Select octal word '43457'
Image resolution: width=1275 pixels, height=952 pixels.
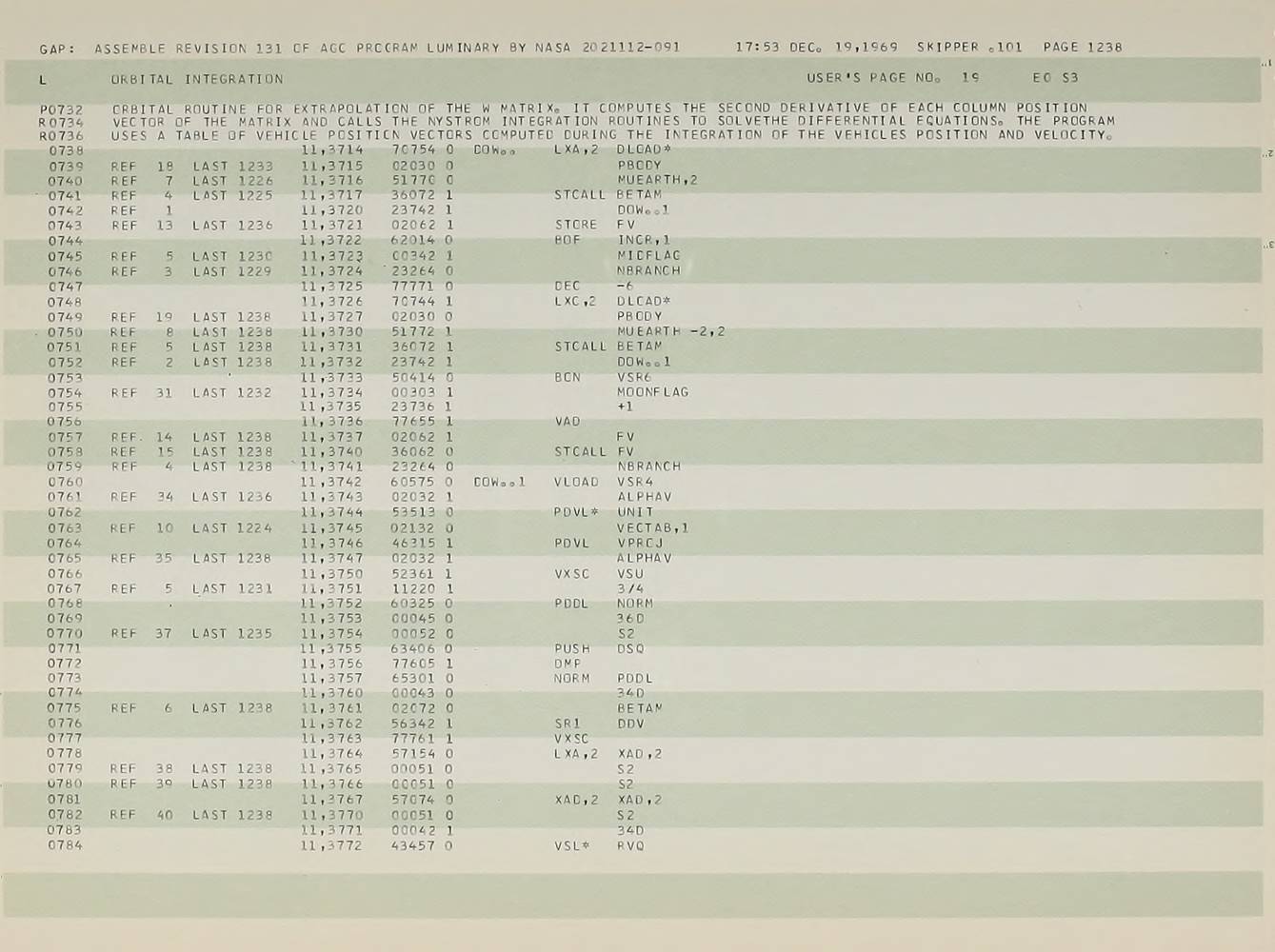click(x=413, y=845)
